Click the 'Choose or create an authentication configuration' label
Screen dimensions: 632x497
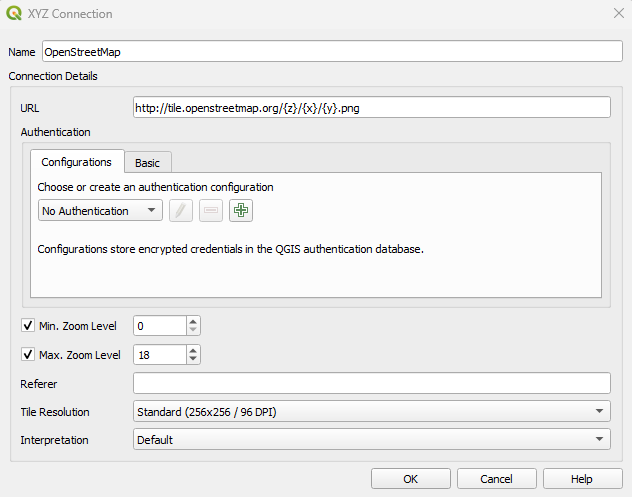click(156, 187)
